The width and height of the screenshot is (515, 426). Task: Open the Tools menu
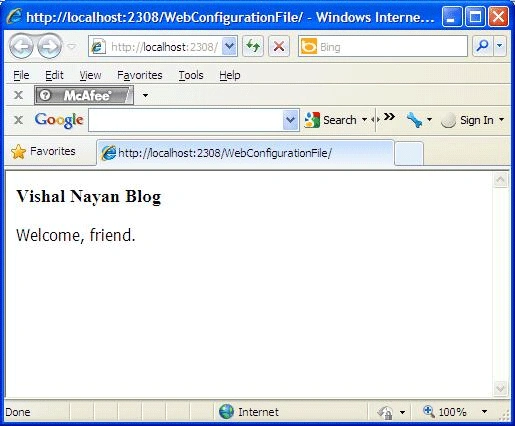tap(191, 75)
